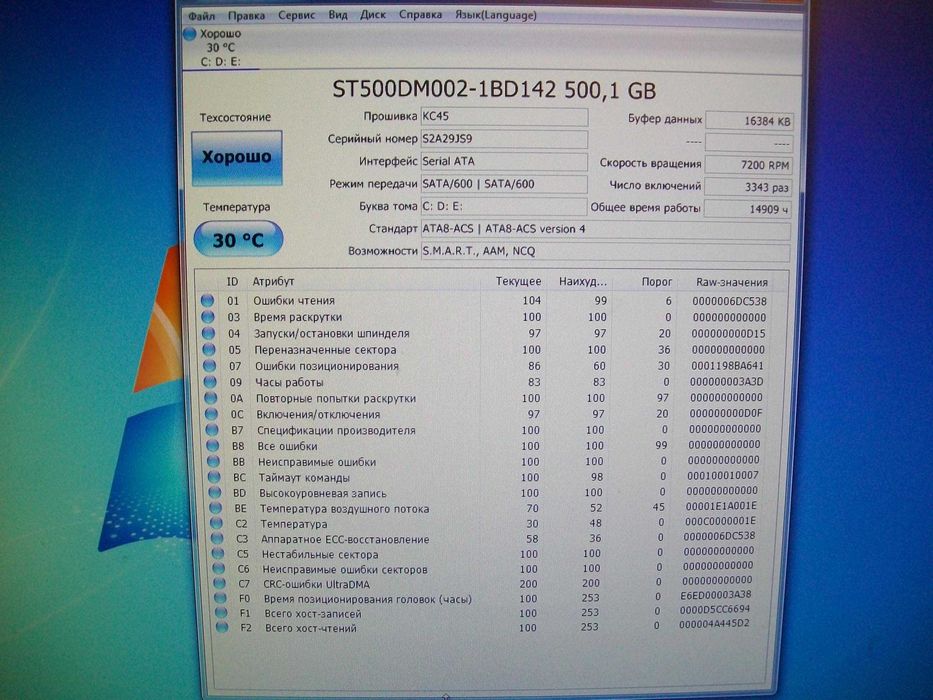The height and width of the screenshot is (700, 933).
Task: Select the Хорошо 30 °C disk tab
Action: (x=220, y=48)
